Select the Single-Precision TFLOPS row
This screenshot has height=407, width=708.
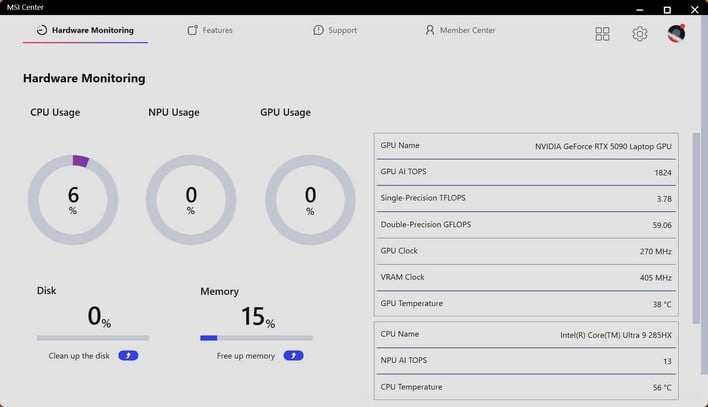point(526,198)
